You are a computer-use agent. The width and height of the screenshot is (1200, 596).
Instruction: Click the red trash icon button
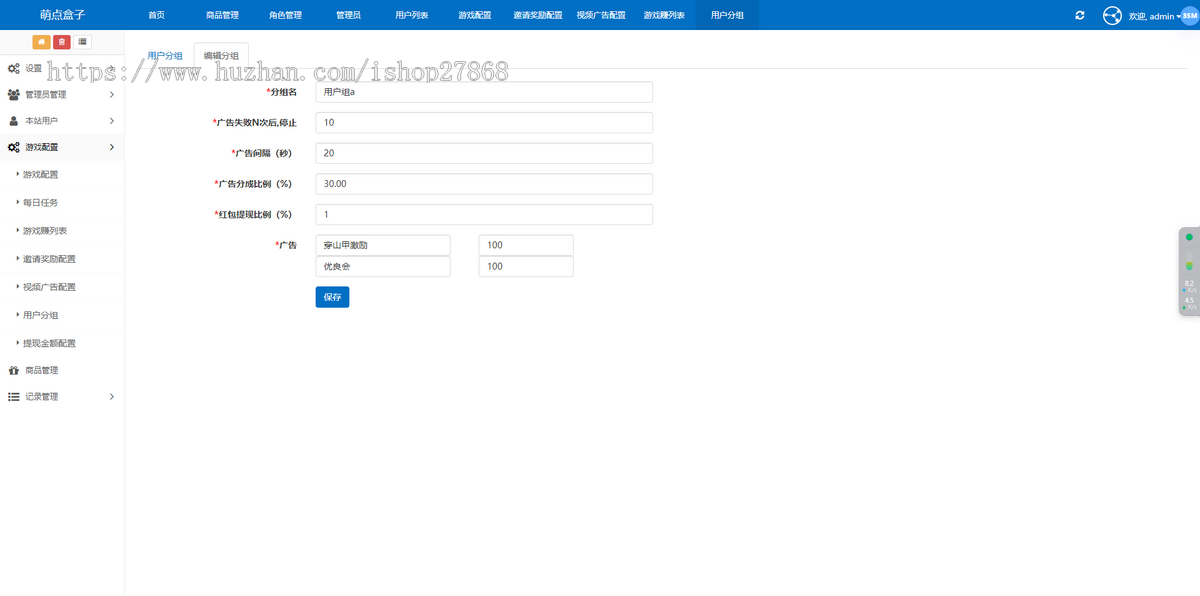coord(62,42)
